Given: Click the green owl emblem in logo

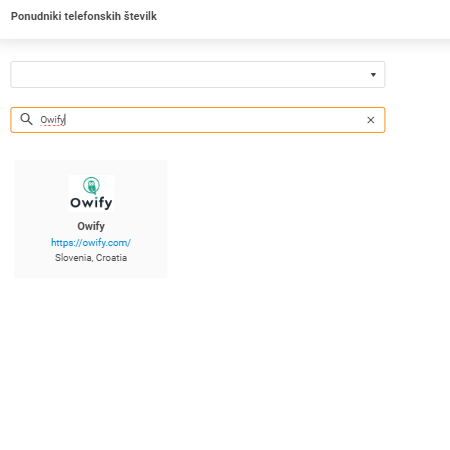Looking at the screenshot, I should tap(91, 185).
